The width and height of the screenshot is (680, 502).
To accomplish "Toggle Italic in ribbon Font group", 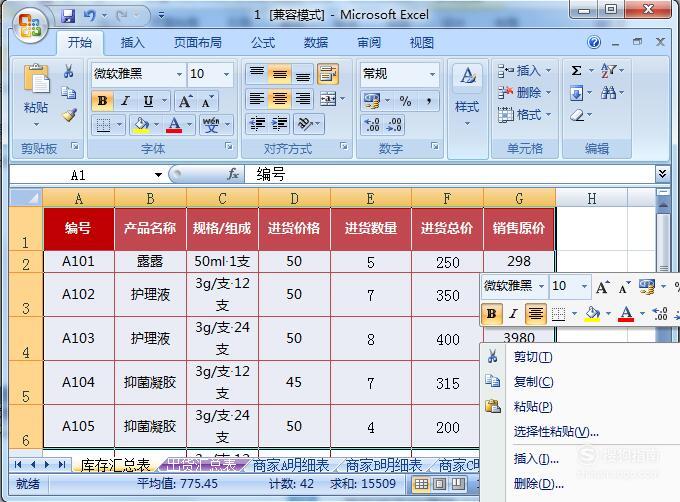I will [125, 101].
